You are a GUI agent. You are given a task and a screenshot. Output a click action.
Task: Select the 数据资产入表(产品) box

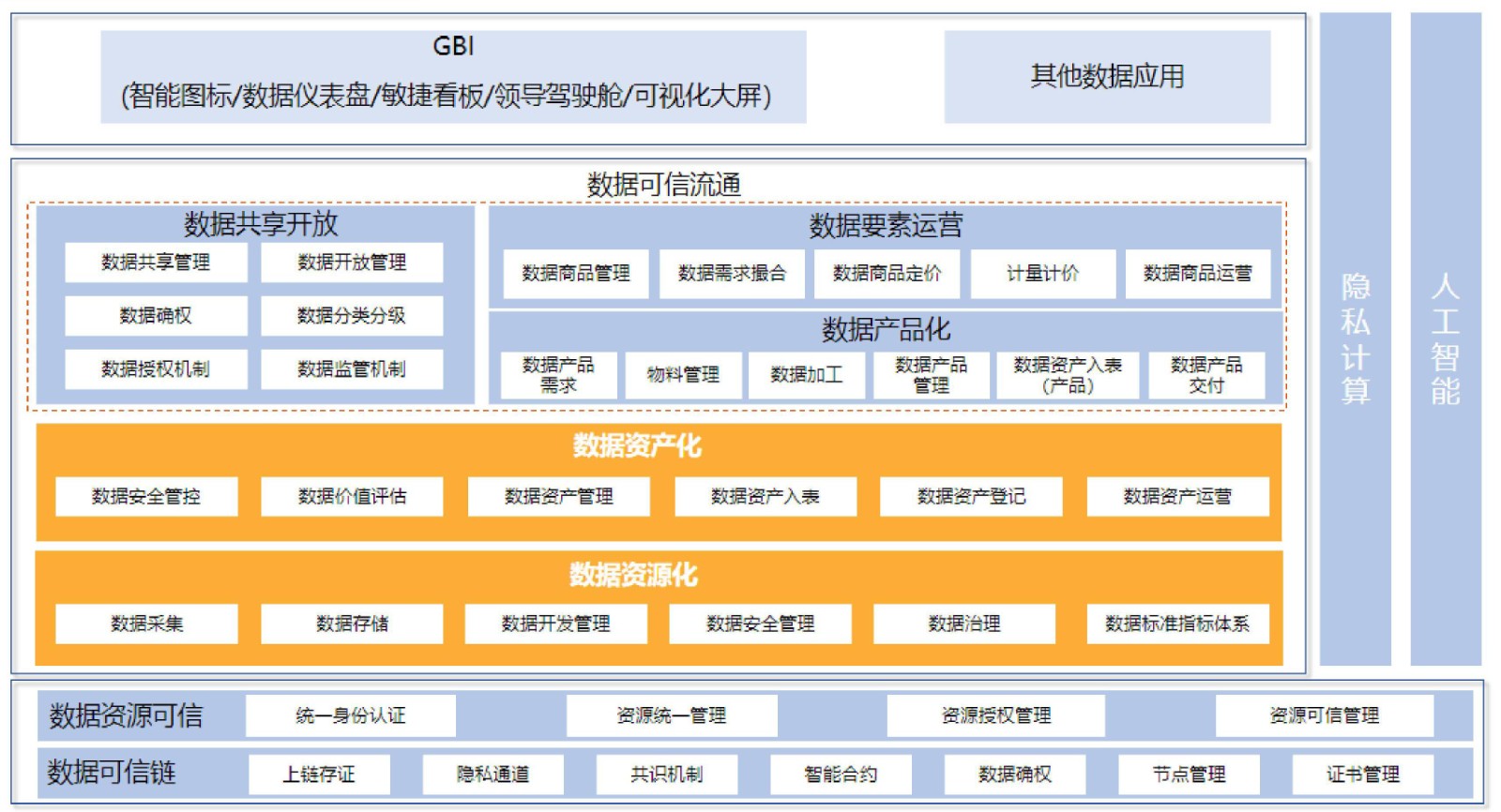coord(1068,375)
